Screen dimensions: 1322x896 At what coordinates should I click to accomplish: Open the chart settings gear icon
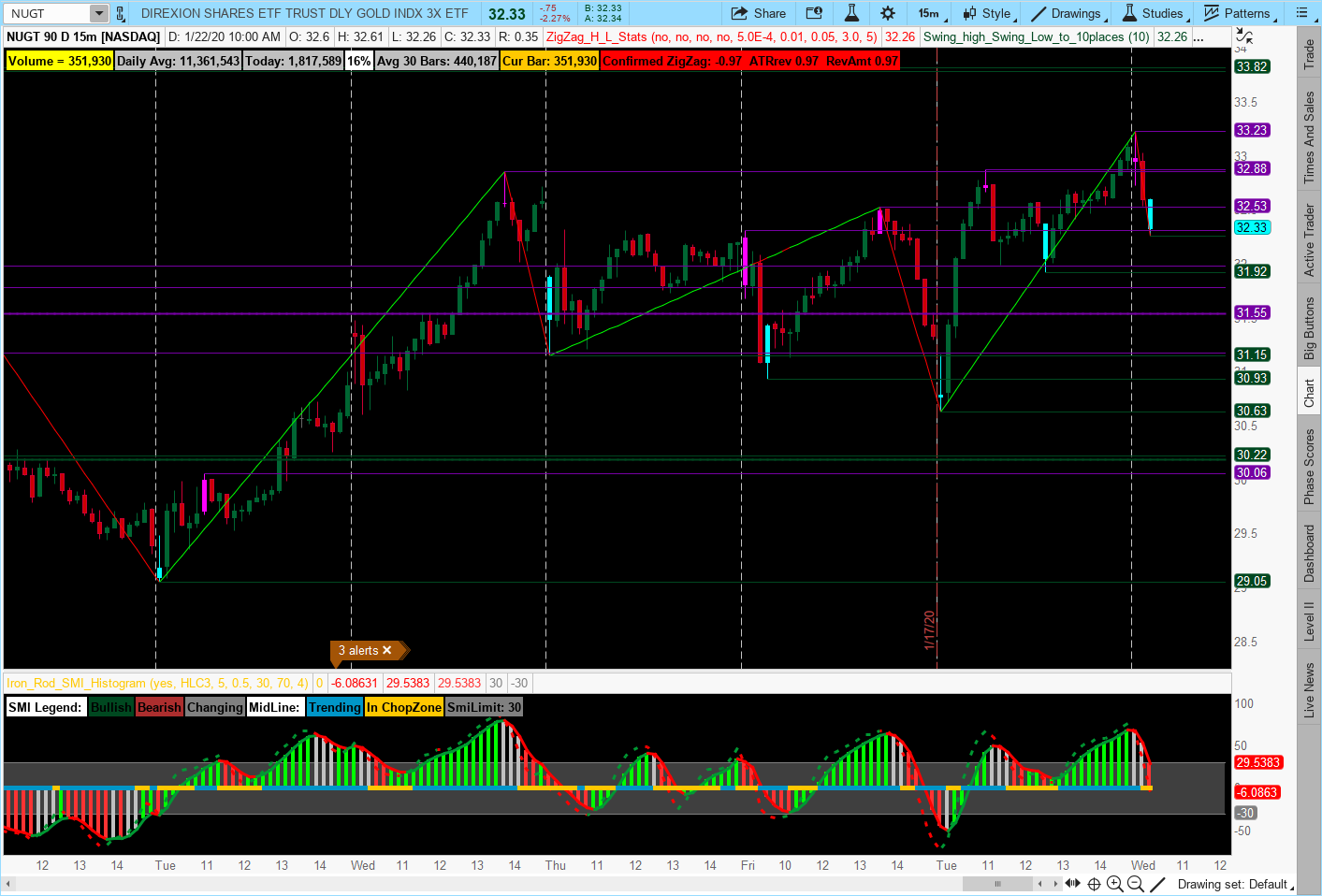point(887,13)
